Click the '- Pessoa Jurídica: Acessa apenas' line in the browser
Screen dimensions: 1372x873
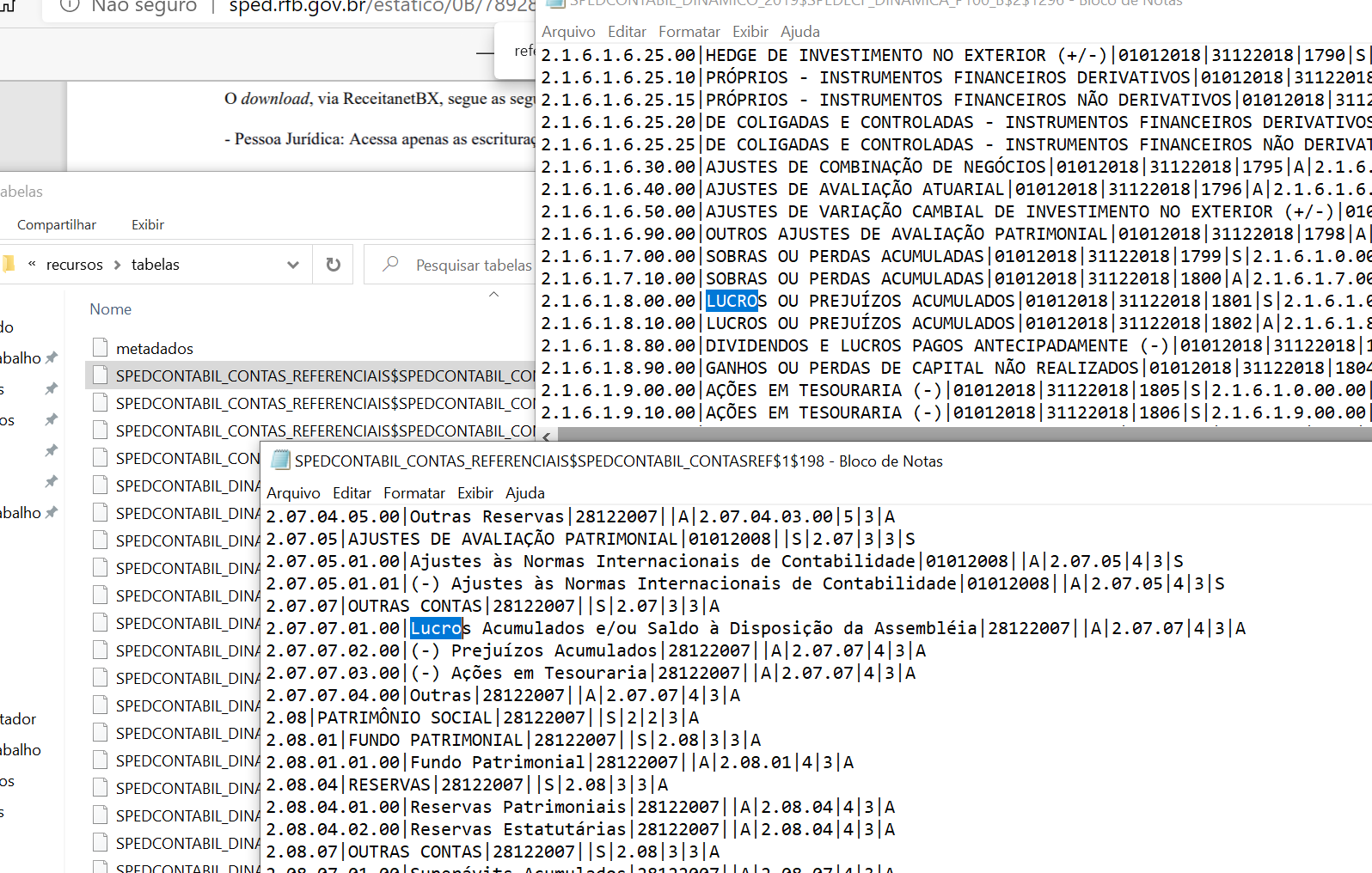click(379, 139)
